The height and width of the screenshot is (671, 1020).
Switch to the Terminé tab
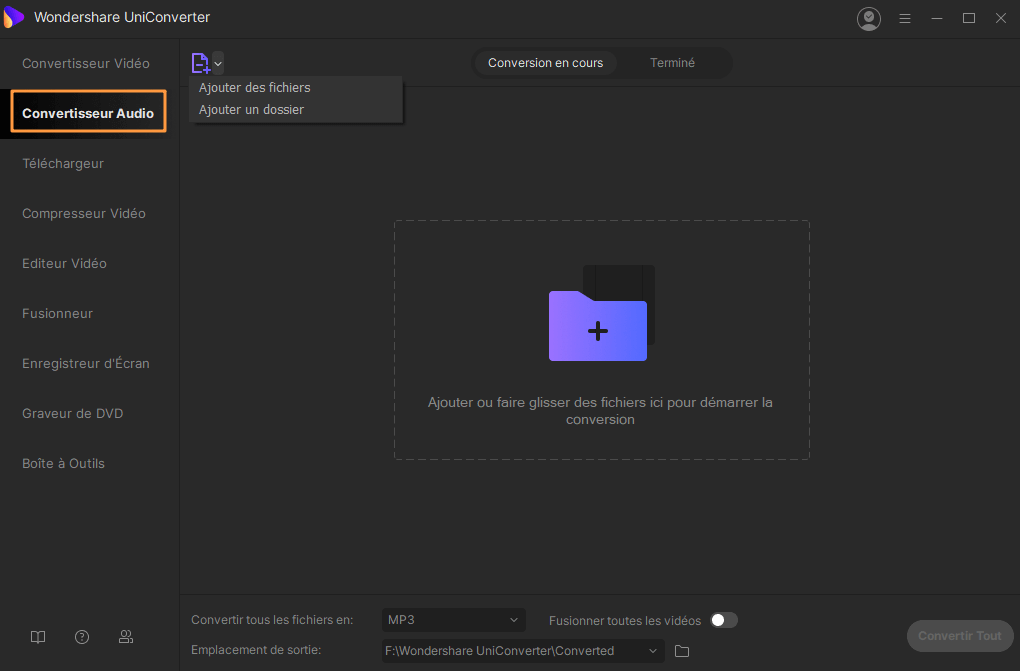(x=672, y=63)
